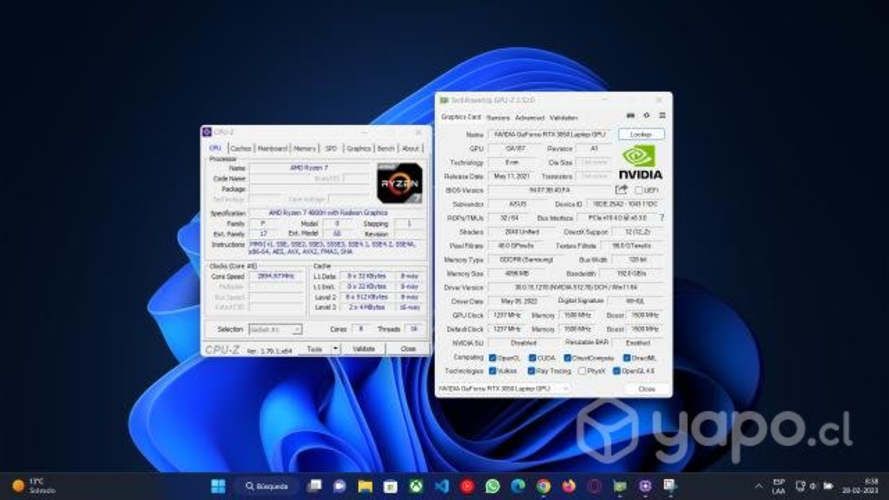Open the Chat app on the taskbar
889x500 pixels.
pos(340,486)
